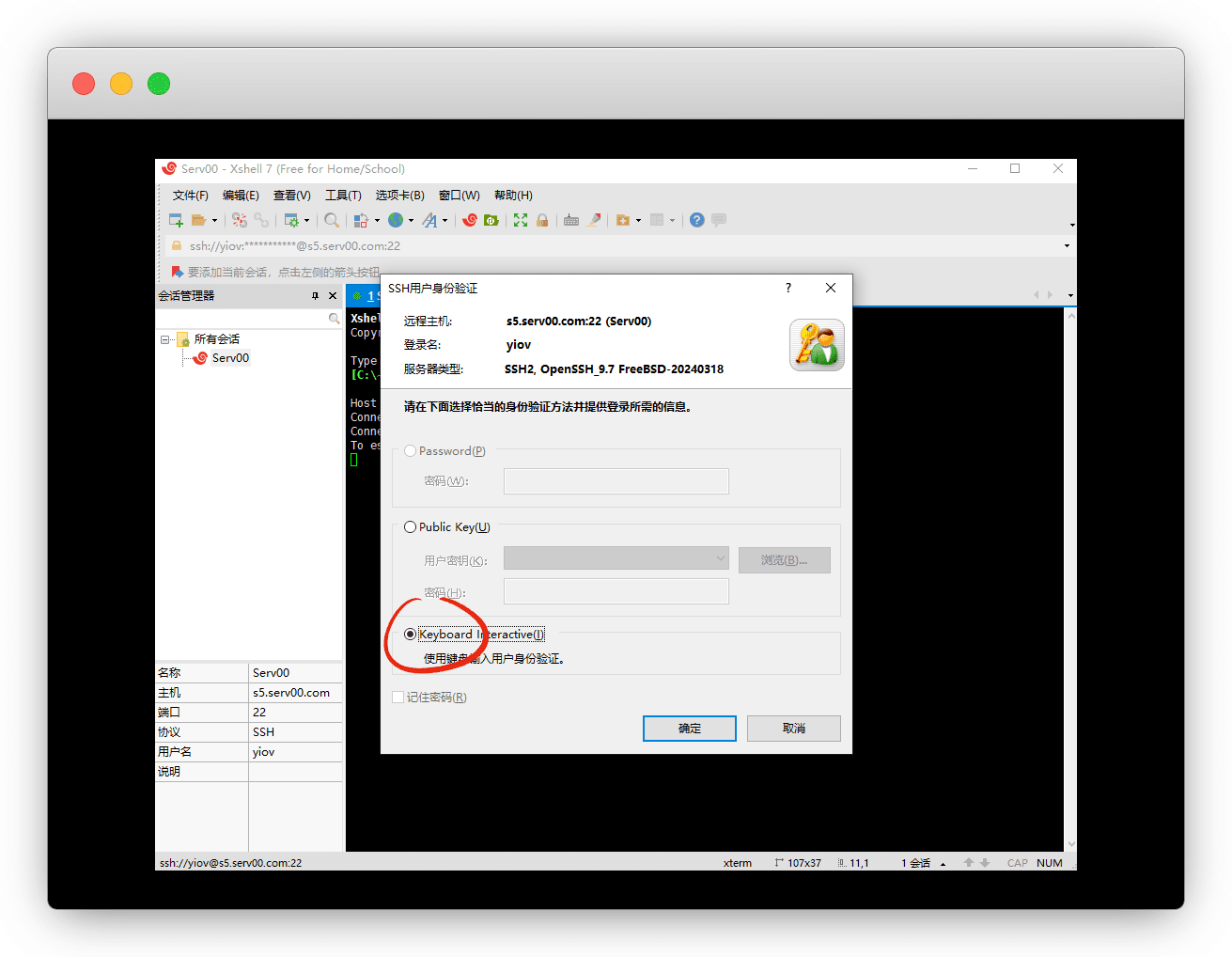Click the open session folder icon
This screenshot has width=1232, height=957.
coord(198,220)
